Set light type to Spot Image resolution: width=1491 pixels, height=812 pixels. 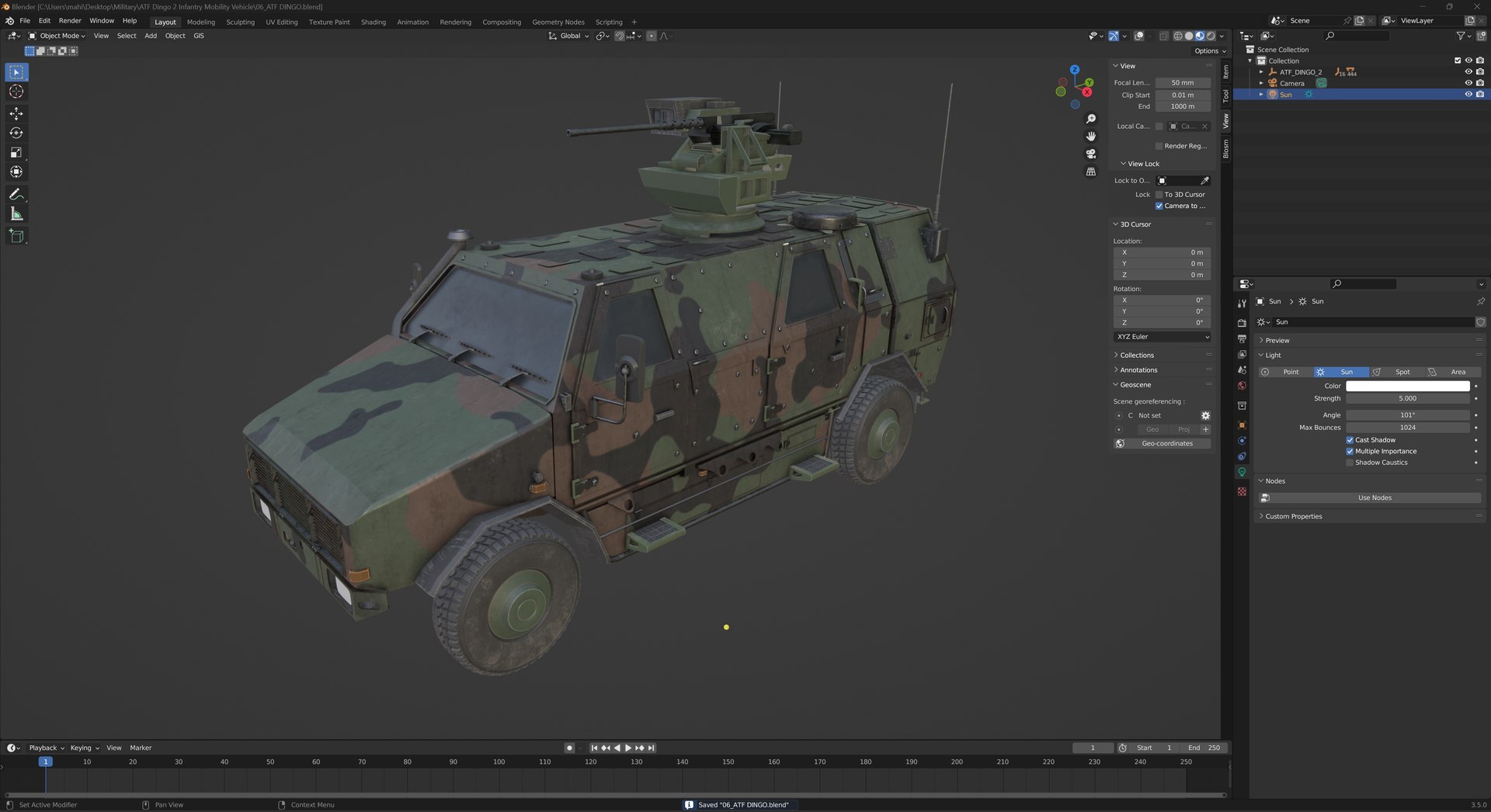pos(1397,372)
